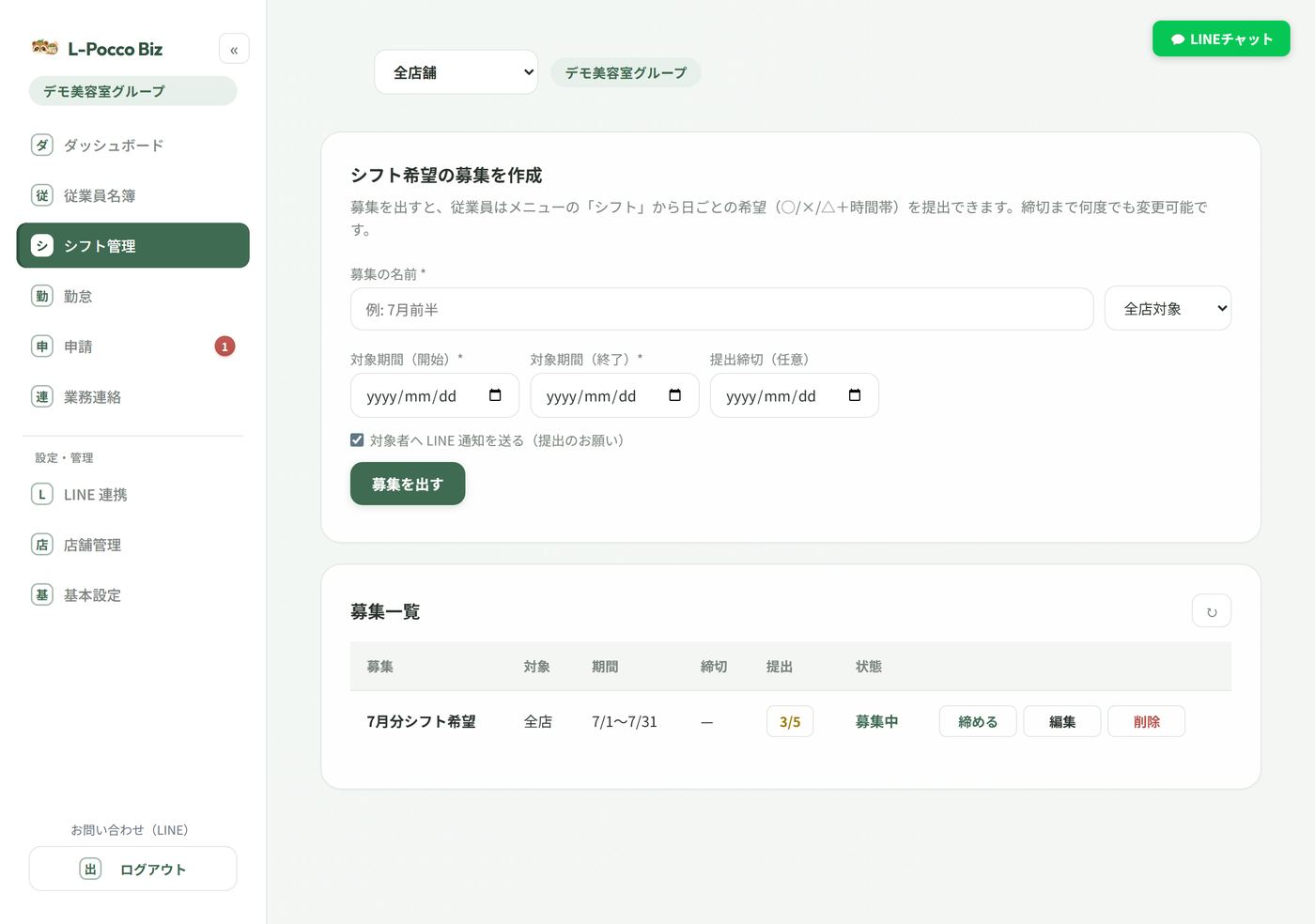Viewport: 1315px width, 924px height.
Task: Click the 対象期間（終了）date field
Action: 614,395
